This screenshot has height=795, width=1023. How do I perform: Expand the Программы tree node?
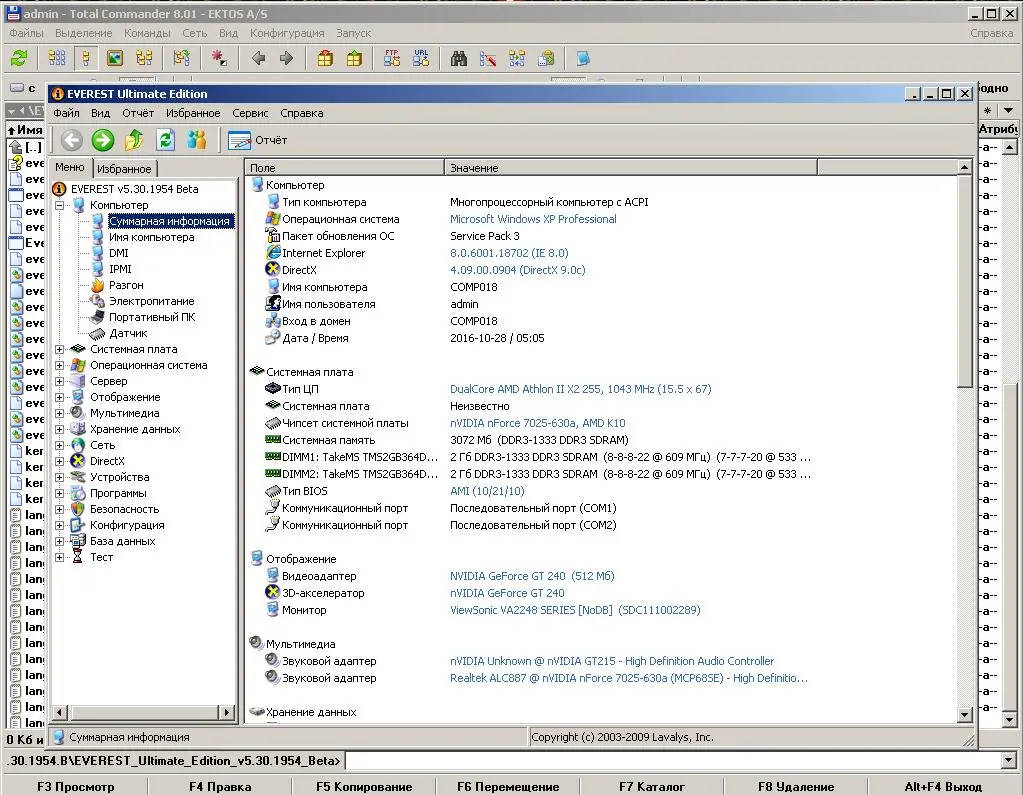coord(59,493)
